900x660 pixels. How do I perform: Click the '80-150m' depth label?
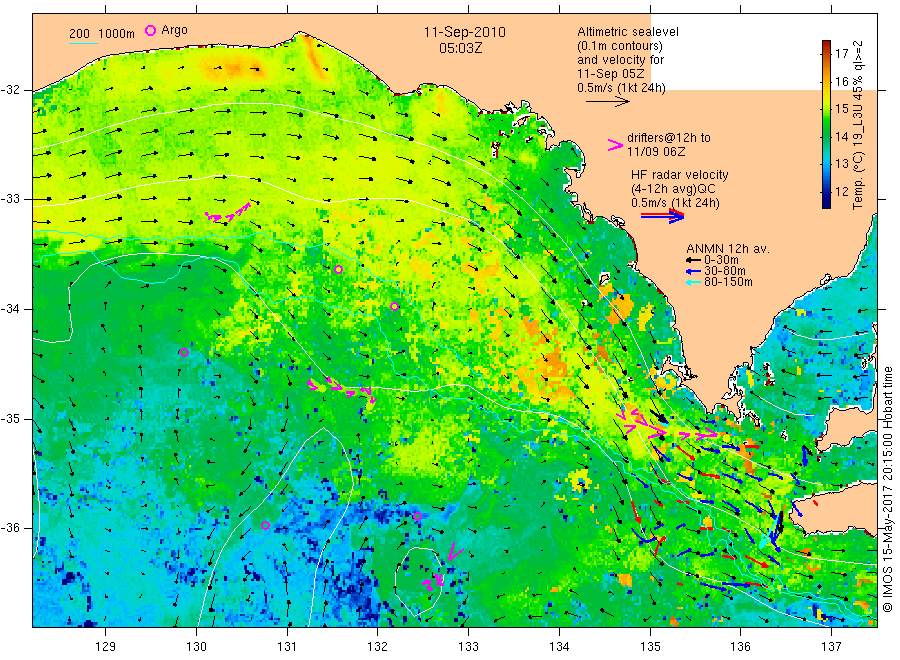pos(728,282)
